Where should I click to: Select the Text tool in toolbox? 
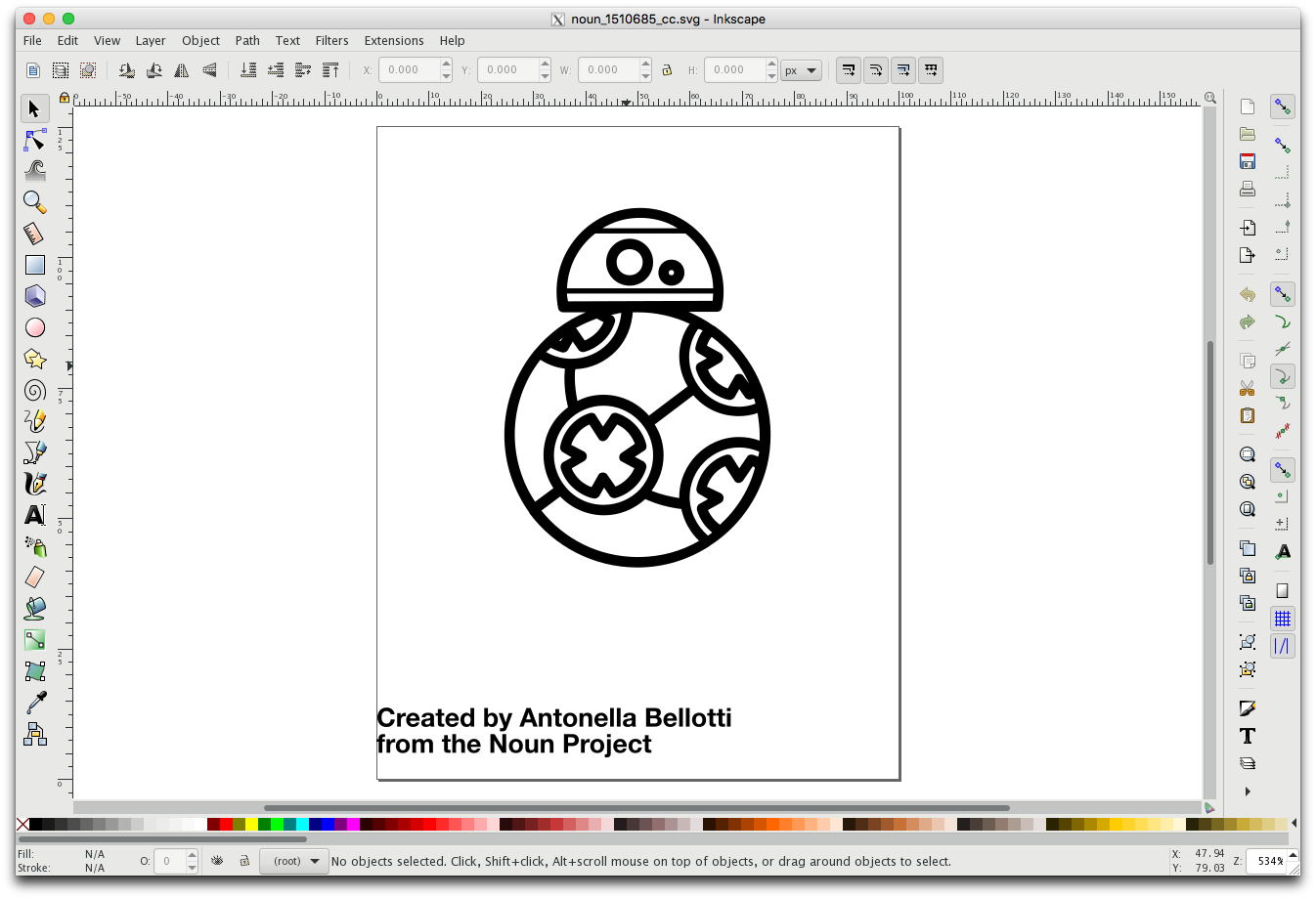[x=34, y=515]
